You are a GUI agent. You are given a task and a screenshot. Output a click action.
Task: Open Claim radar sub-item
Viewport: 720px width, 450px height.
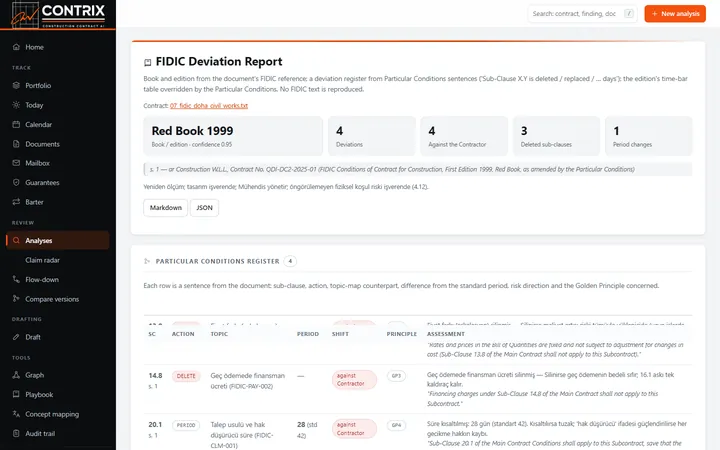click(58, 260)
